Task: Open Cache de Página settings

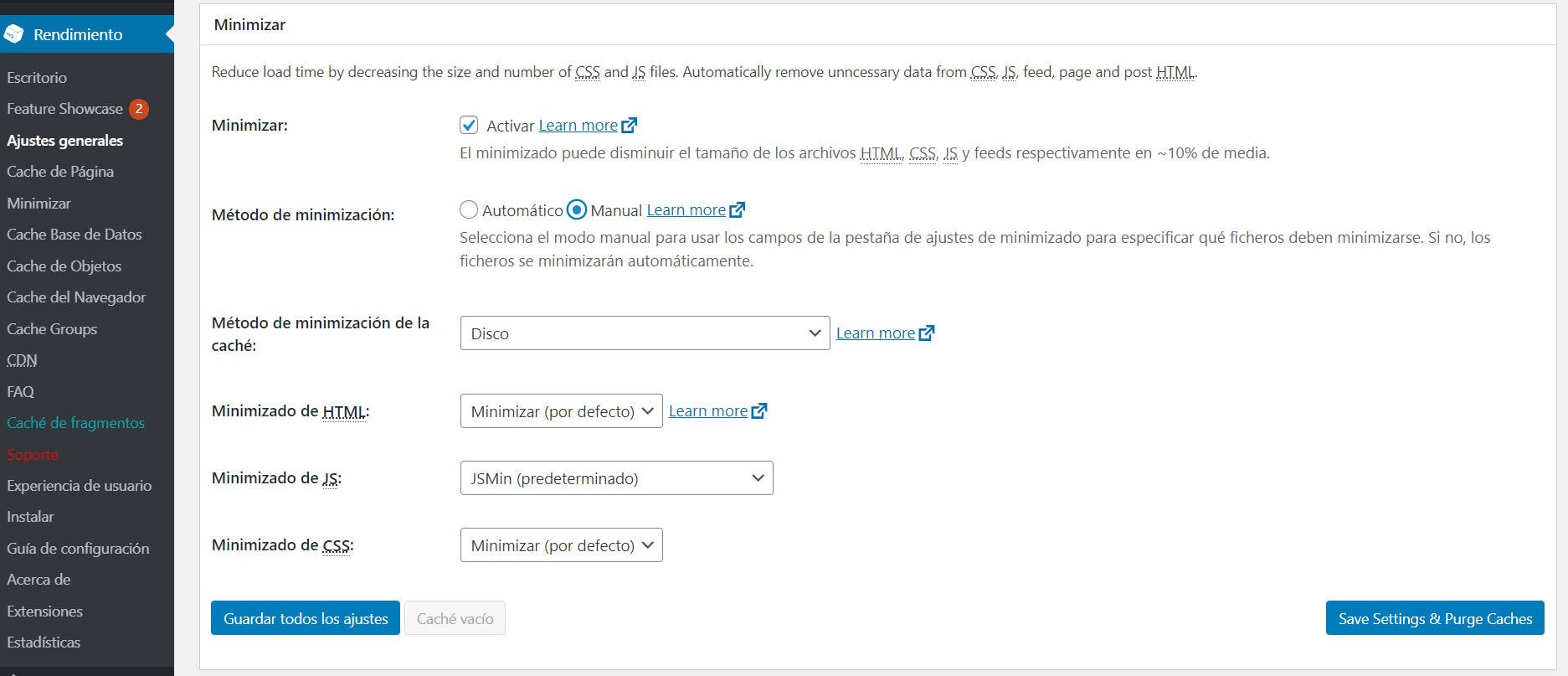Action: click(60, 171)
